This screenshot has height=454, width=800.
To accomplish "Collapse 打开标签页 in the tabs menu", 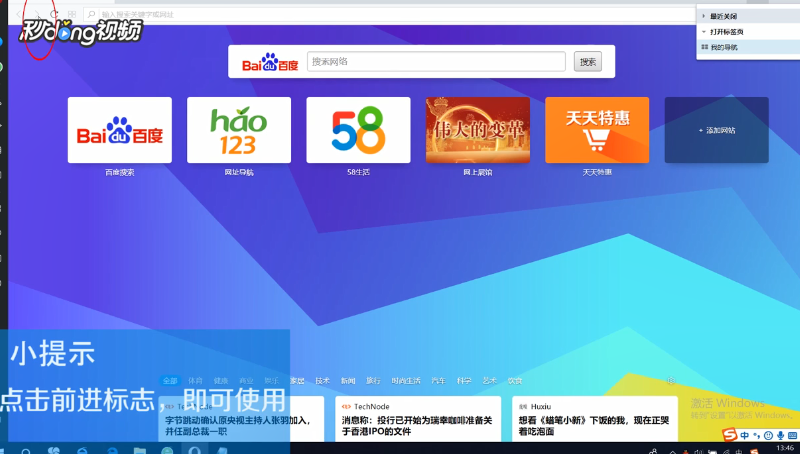I will [x=748, y=32].
